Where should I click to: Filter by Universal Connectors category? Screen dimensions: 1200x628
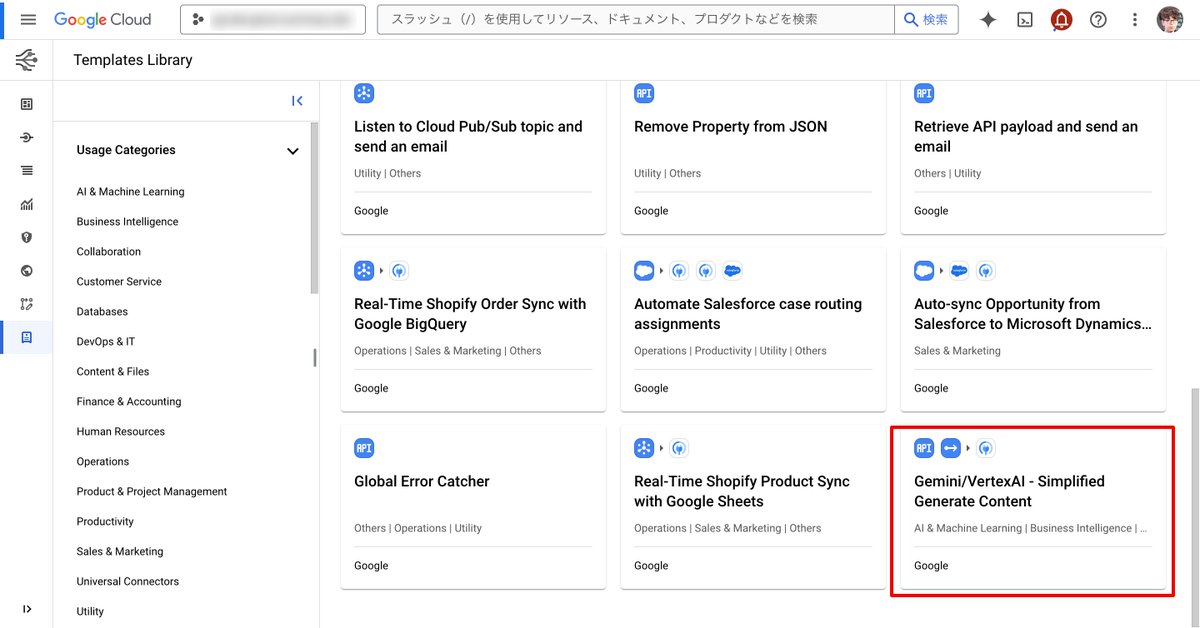(127, 582)
